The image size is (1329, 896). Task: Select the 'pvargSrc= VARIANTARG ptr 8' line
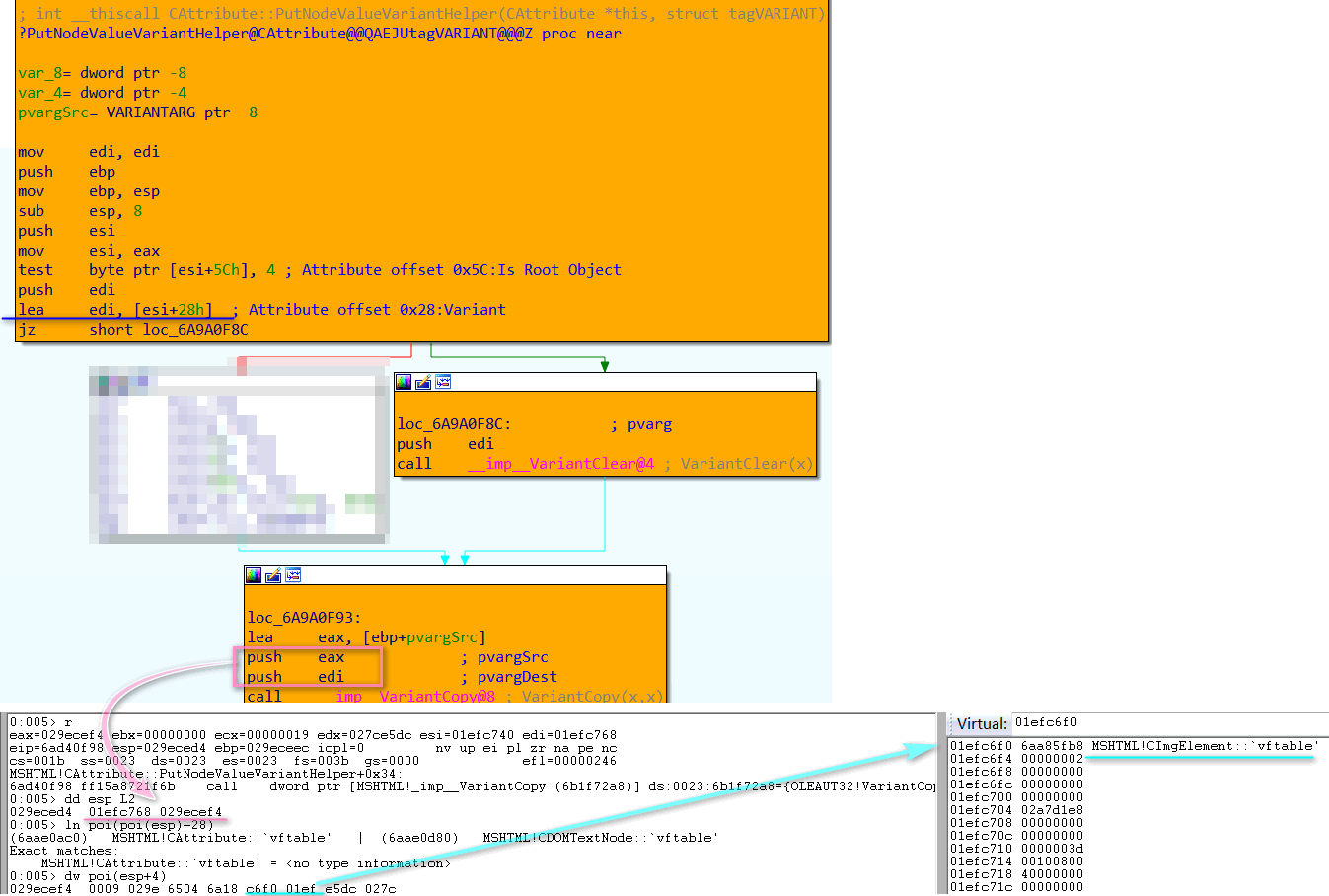[x=138, y=112]
